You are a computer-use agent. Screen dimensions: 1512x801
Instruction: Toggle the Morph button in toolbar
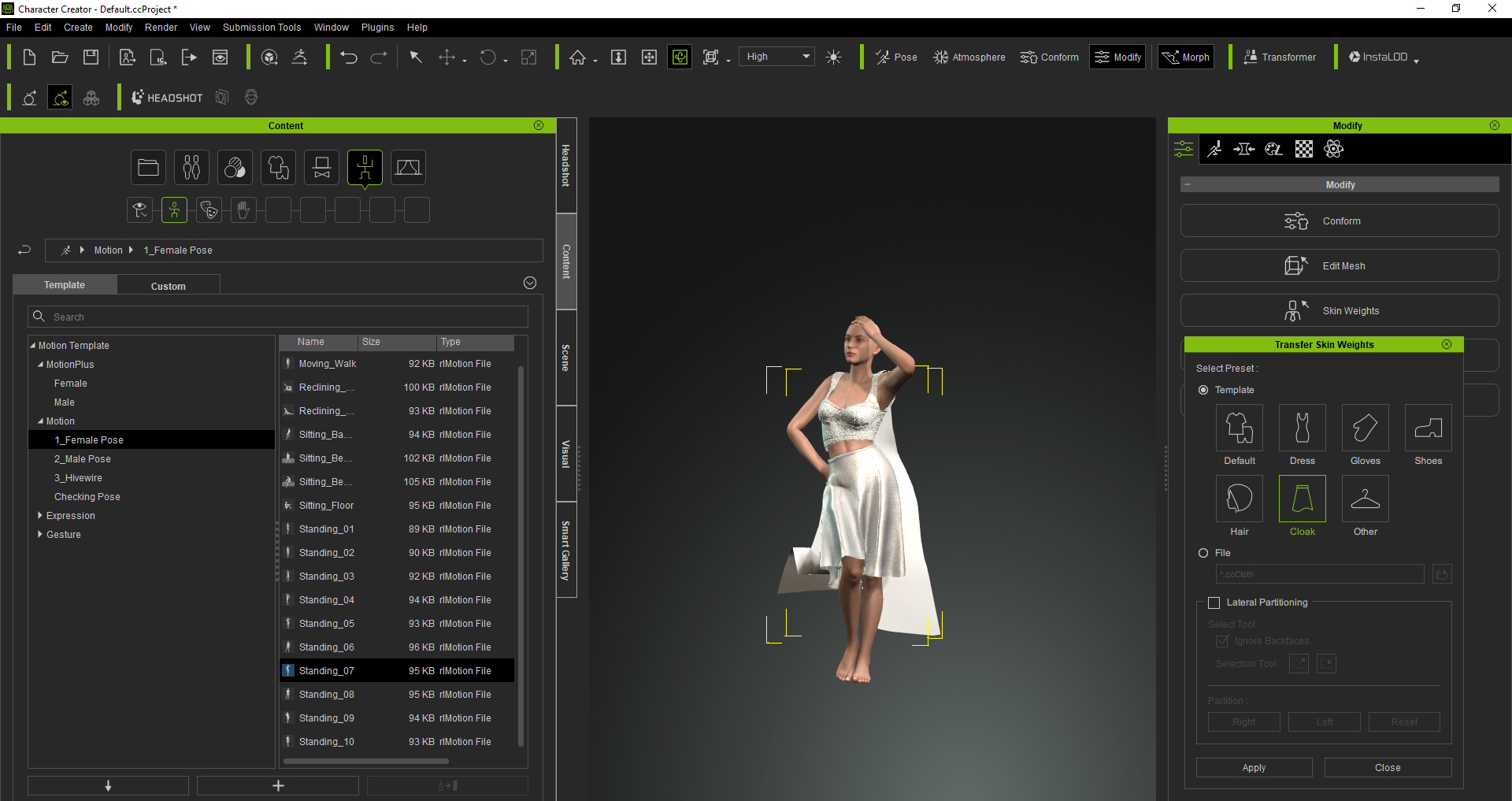(1186, 57)
